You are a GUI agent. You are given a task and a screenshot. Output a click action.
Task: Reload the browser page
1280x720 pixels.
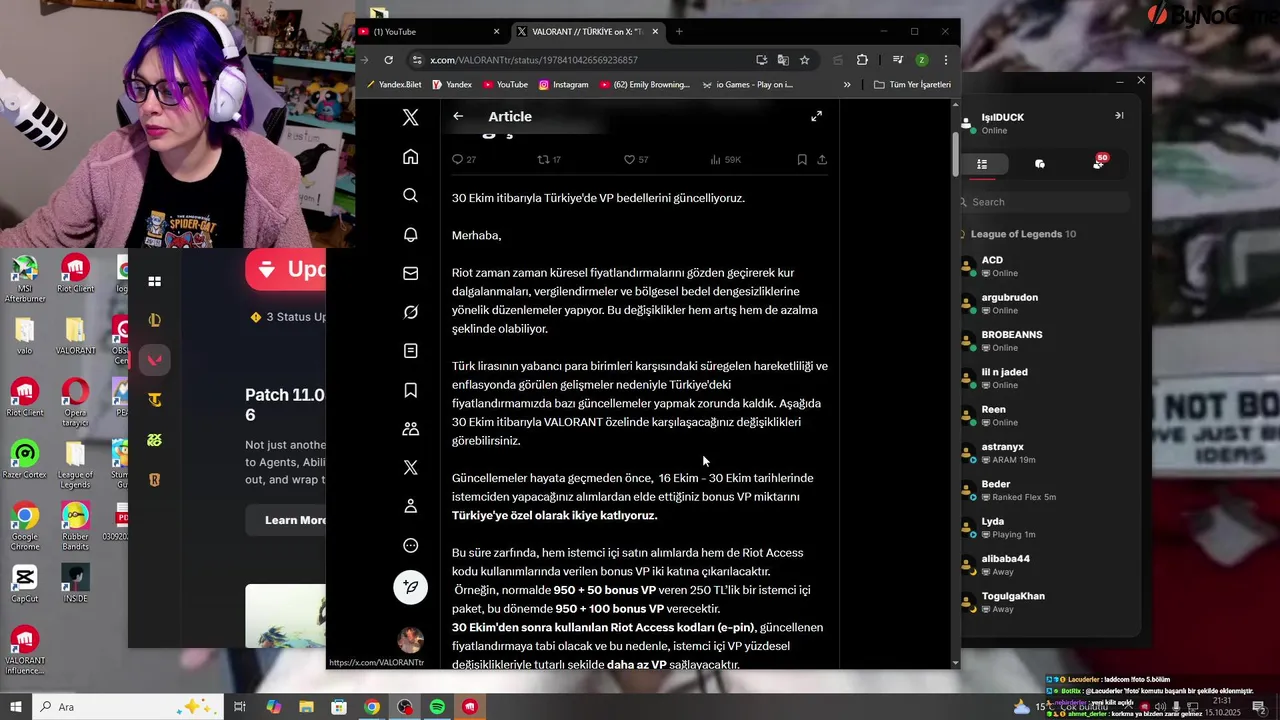[x=389, y=60]
